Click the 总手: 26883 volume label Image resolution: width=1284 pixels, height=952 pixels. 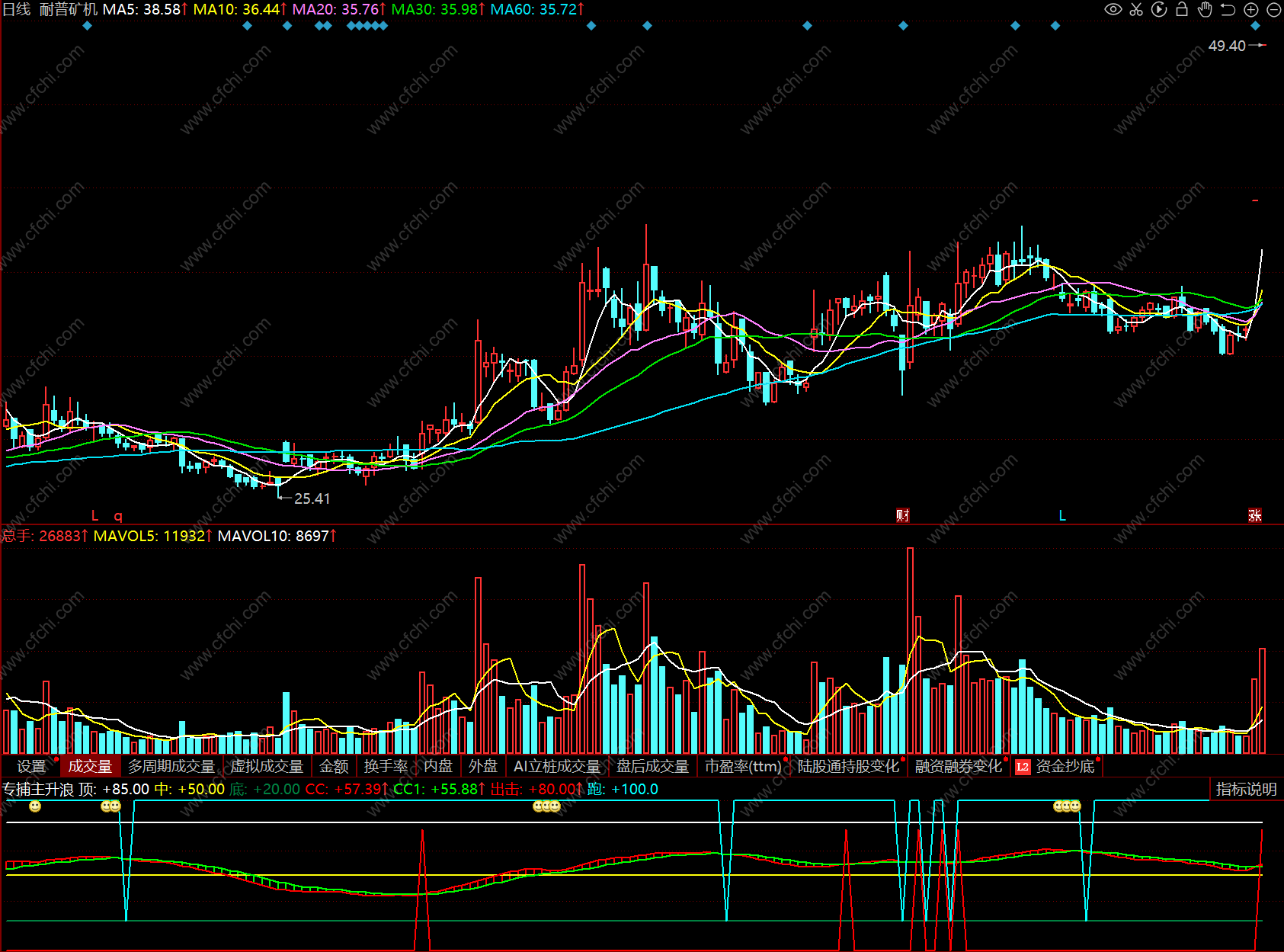click(x=45, y=536)
